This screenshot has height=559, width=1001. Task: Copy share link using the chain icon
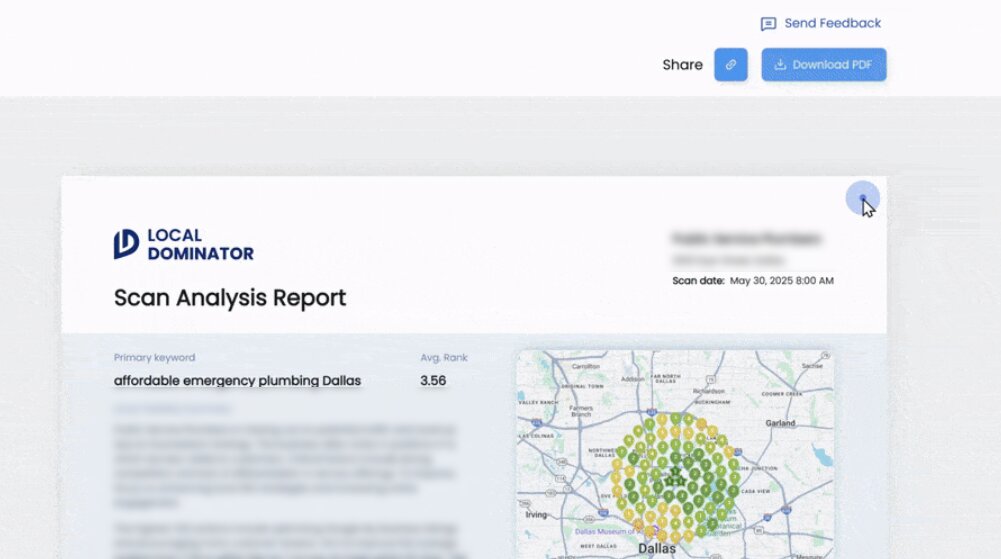[730, 65]
